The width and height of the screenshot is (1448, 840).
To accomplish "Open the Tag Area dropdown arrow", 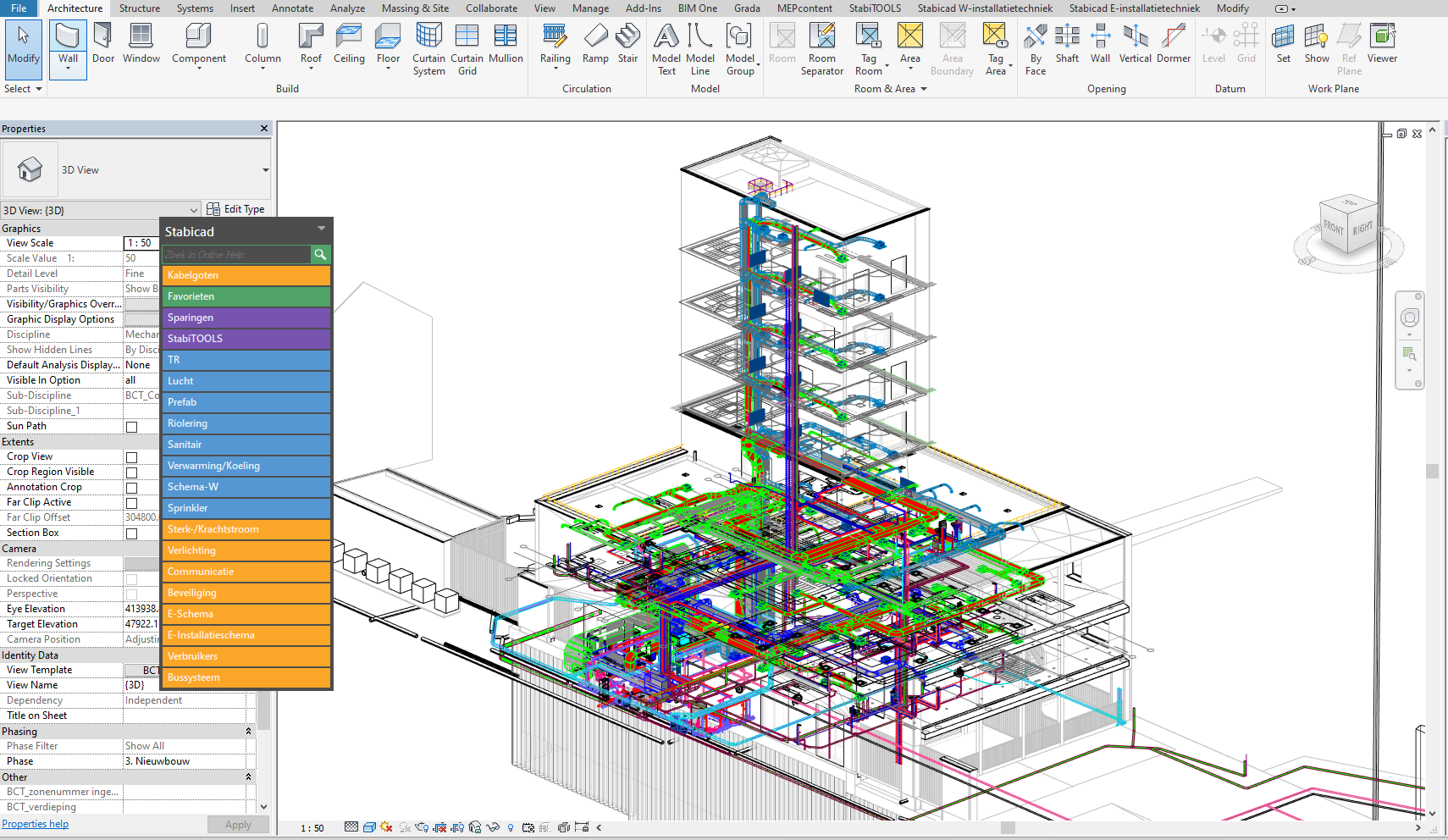I will coord(1010,65).
